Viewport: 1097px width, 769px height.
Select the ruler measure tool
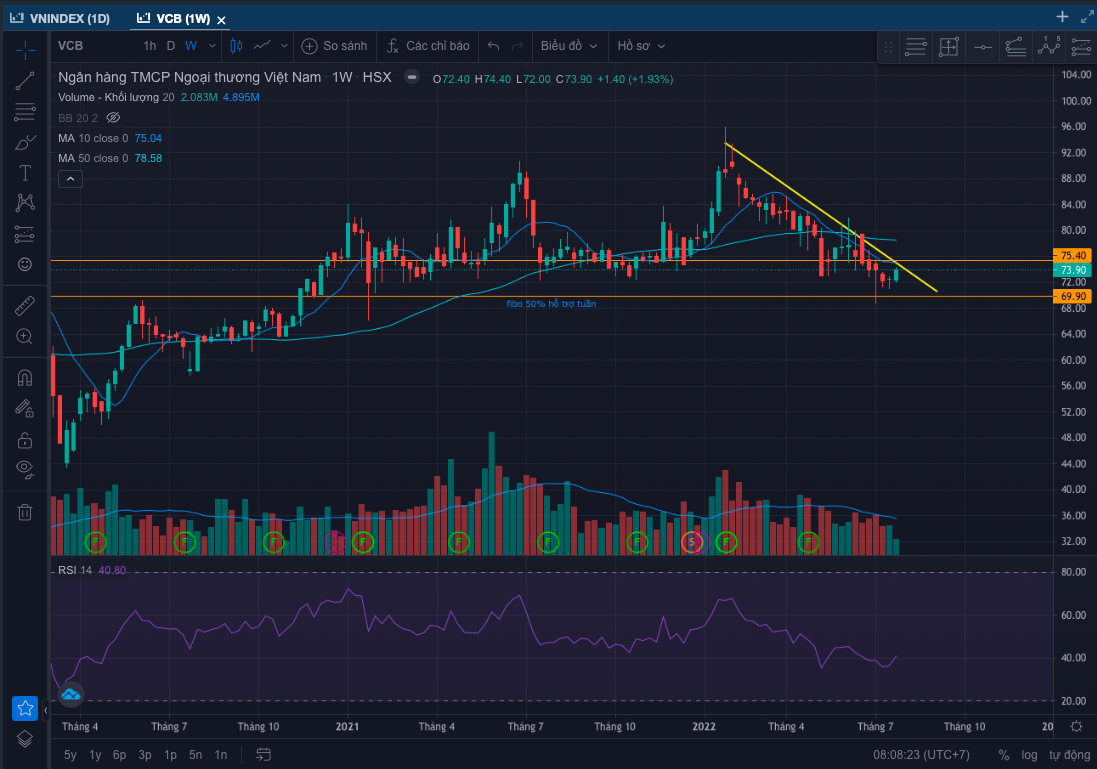click(x=24, y=306)
